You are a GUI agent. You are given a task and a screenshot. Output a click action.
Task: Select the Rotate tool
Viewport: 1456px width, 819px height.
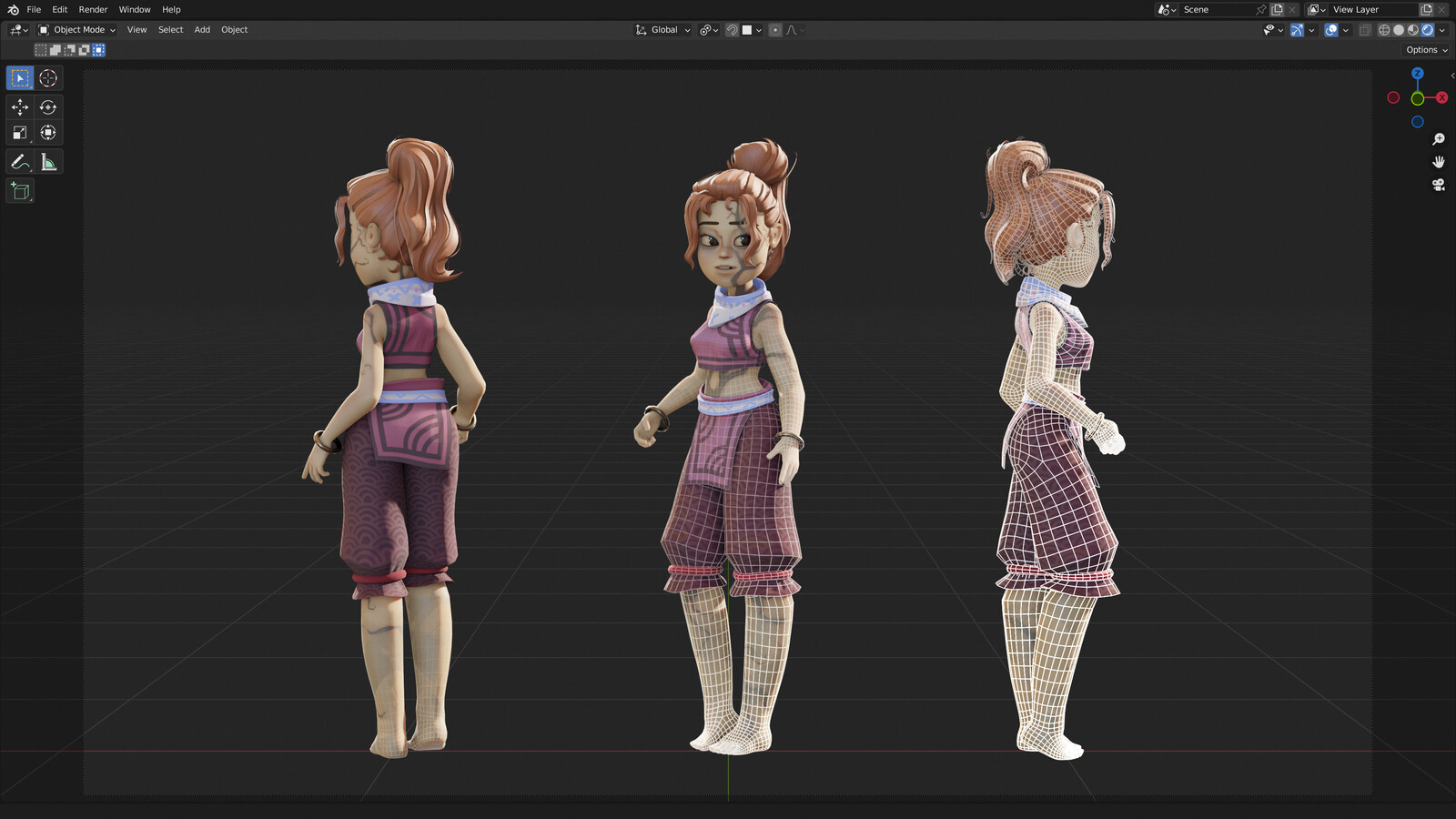coord(48,107)
